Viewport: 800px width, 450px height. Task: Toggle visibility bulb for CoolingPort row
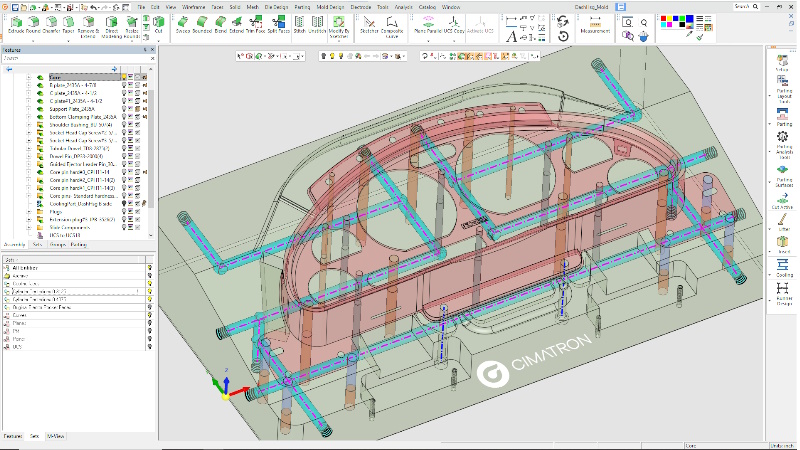click(x=124, y=204)
